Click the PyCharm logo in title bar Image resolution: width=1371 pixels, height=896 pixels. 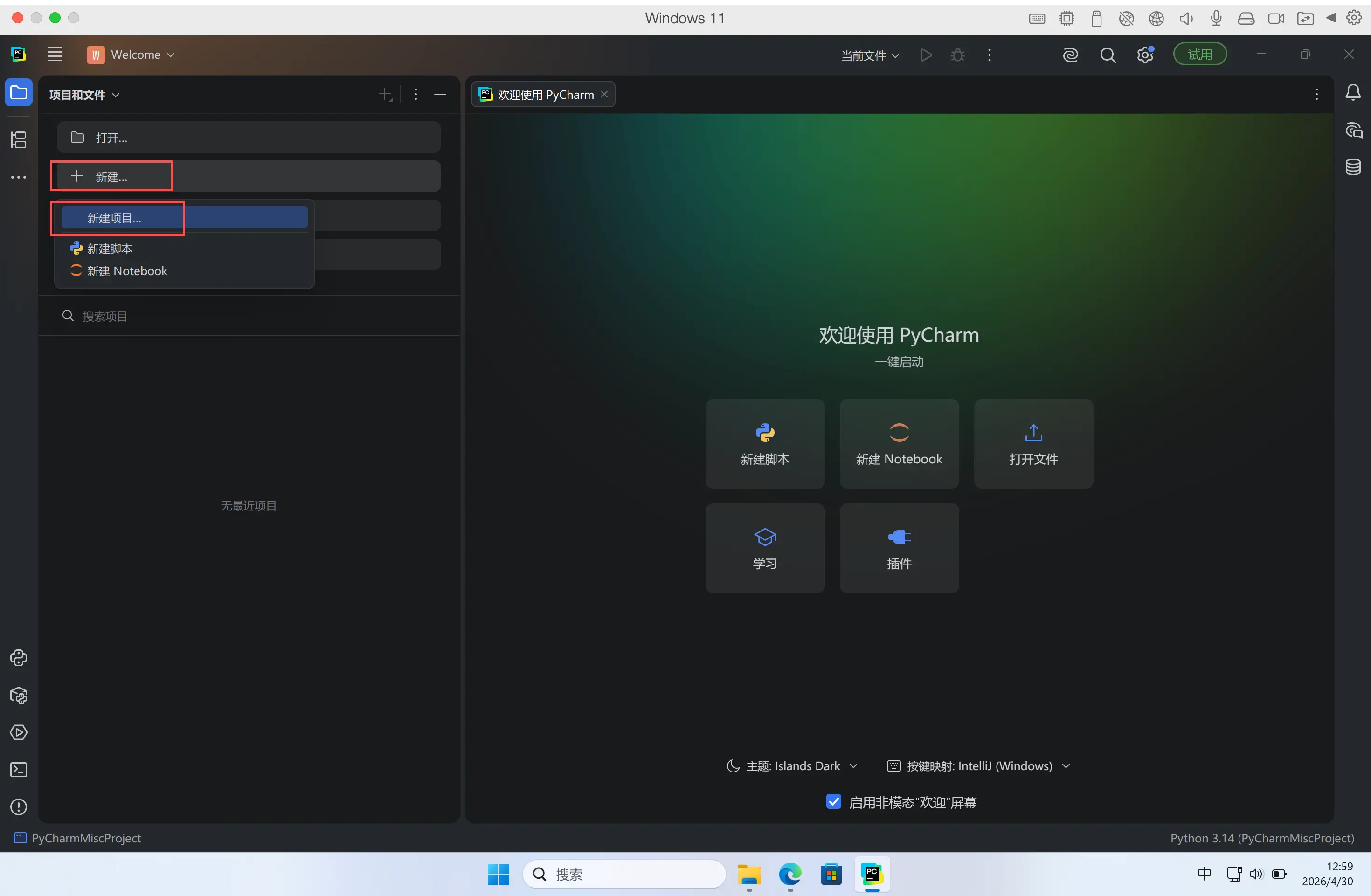pos(19,55)
